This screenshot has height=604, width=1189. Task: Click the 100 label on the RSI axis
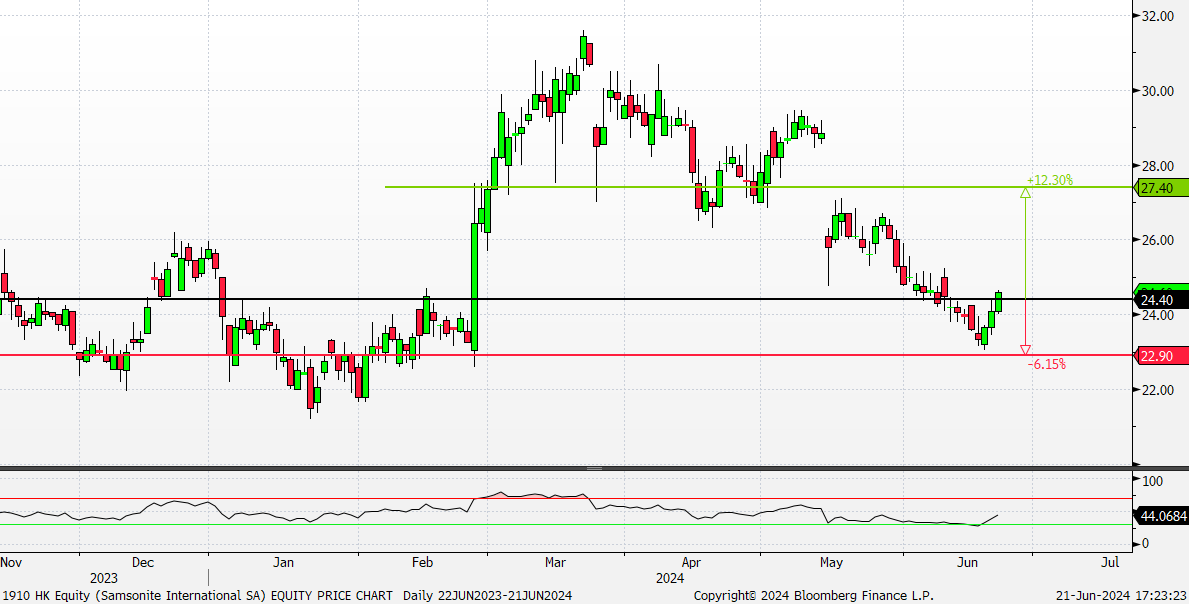(1152, 481)
